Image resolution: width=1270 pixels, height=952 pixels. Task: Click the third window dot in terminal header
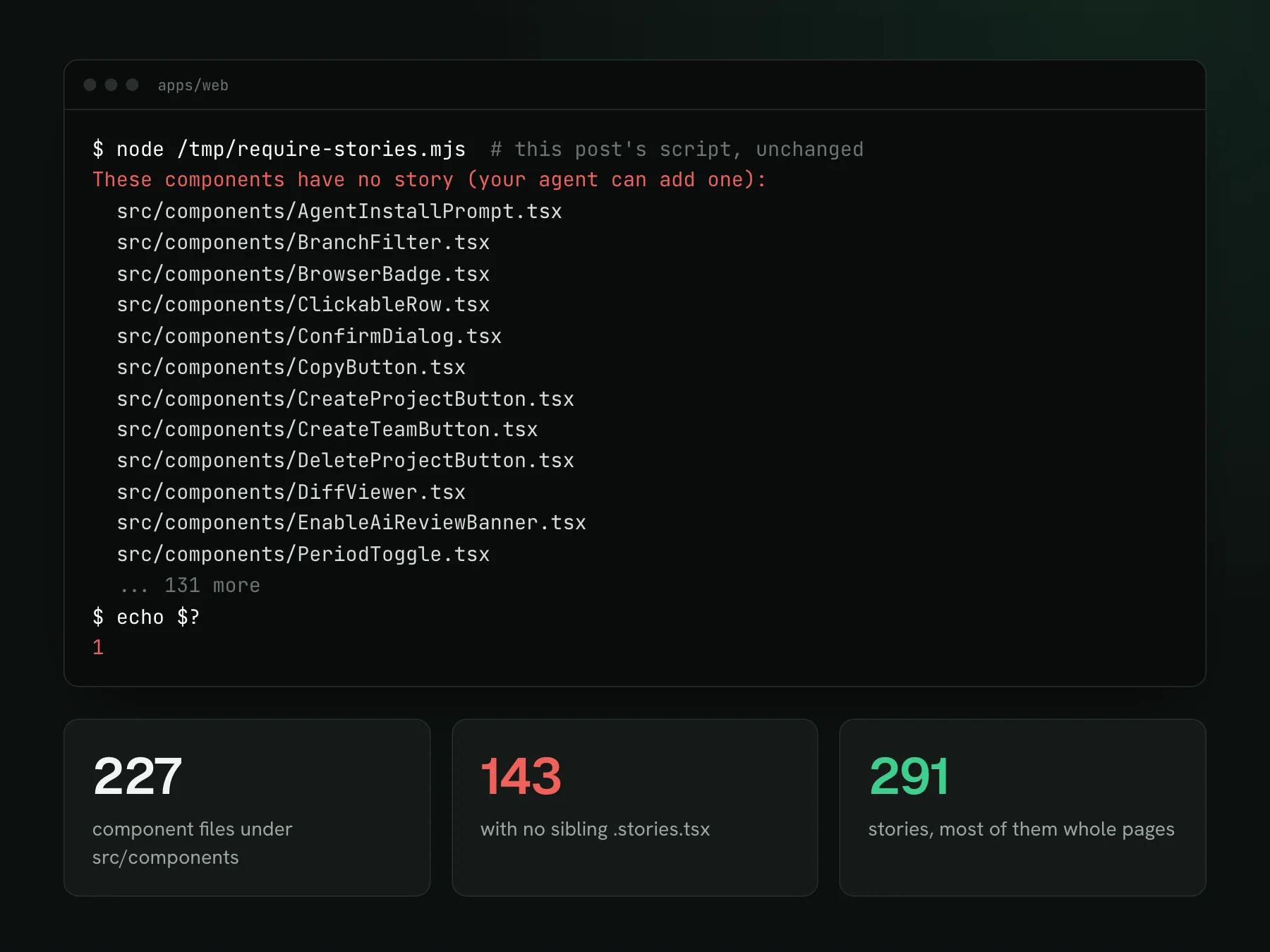[x=132, y=85]
